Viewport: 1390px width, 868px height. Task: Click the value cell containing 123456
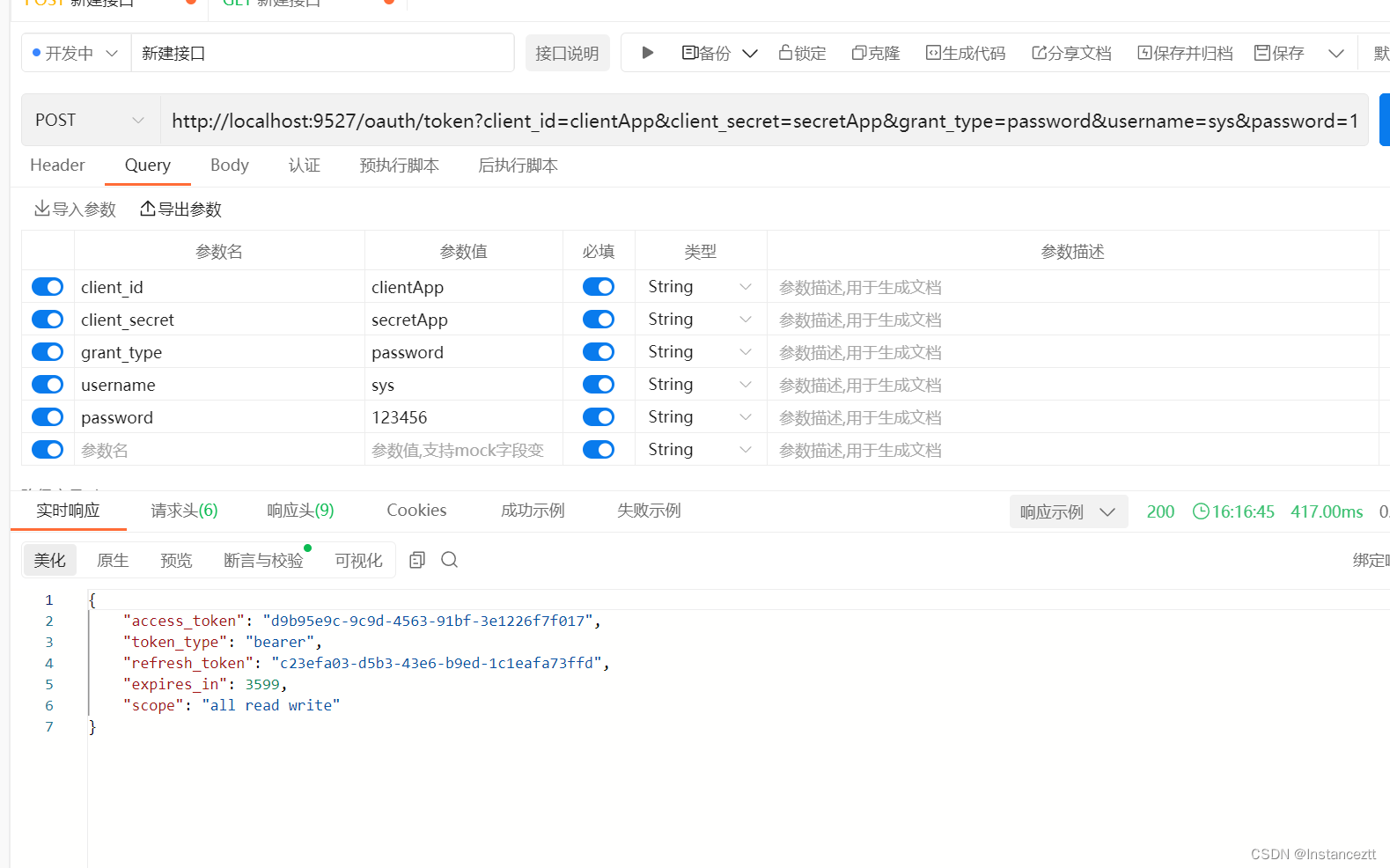[x=464, y=417]
